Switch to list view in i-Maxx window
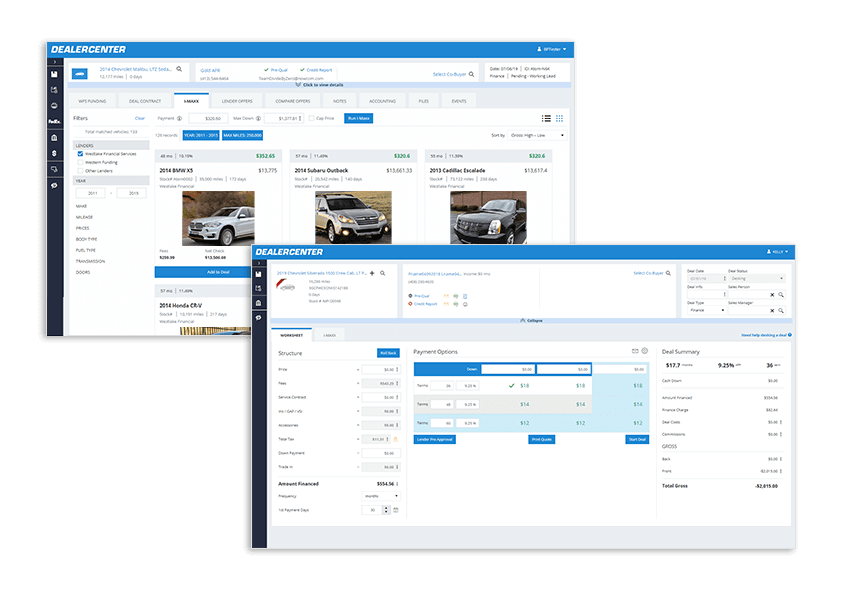 [546, 118]
